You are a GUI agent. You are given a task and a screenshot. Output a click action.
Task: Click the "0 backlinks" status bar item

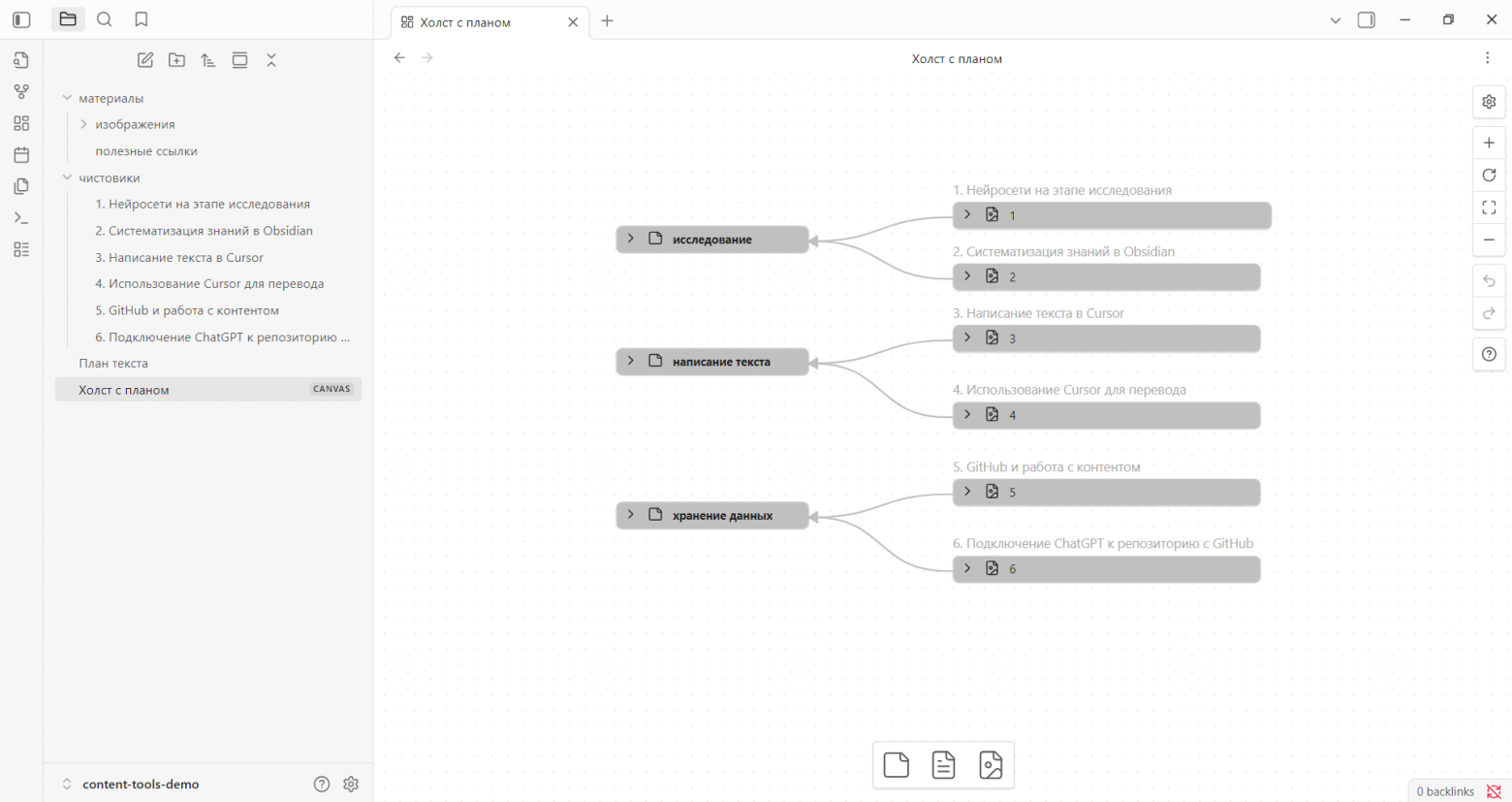tap(1444, 791)
